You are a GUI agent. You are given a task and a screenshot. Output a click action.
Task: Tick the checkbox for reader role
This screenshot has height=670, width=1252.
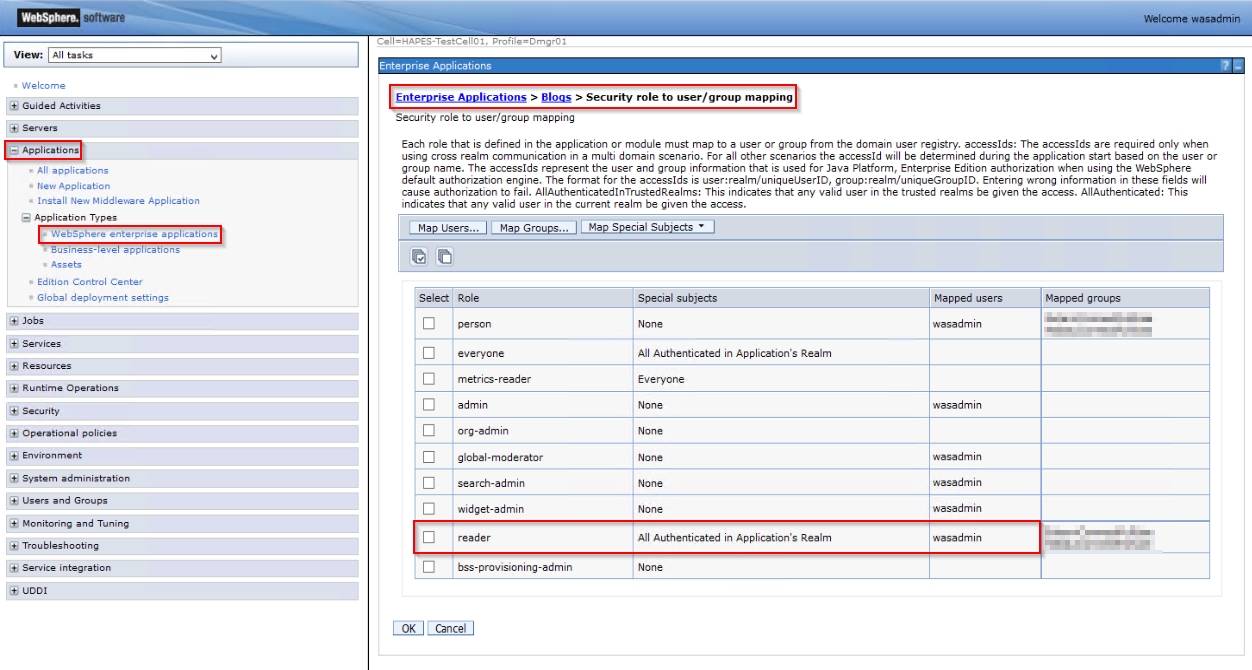click(x=429, y=538)
